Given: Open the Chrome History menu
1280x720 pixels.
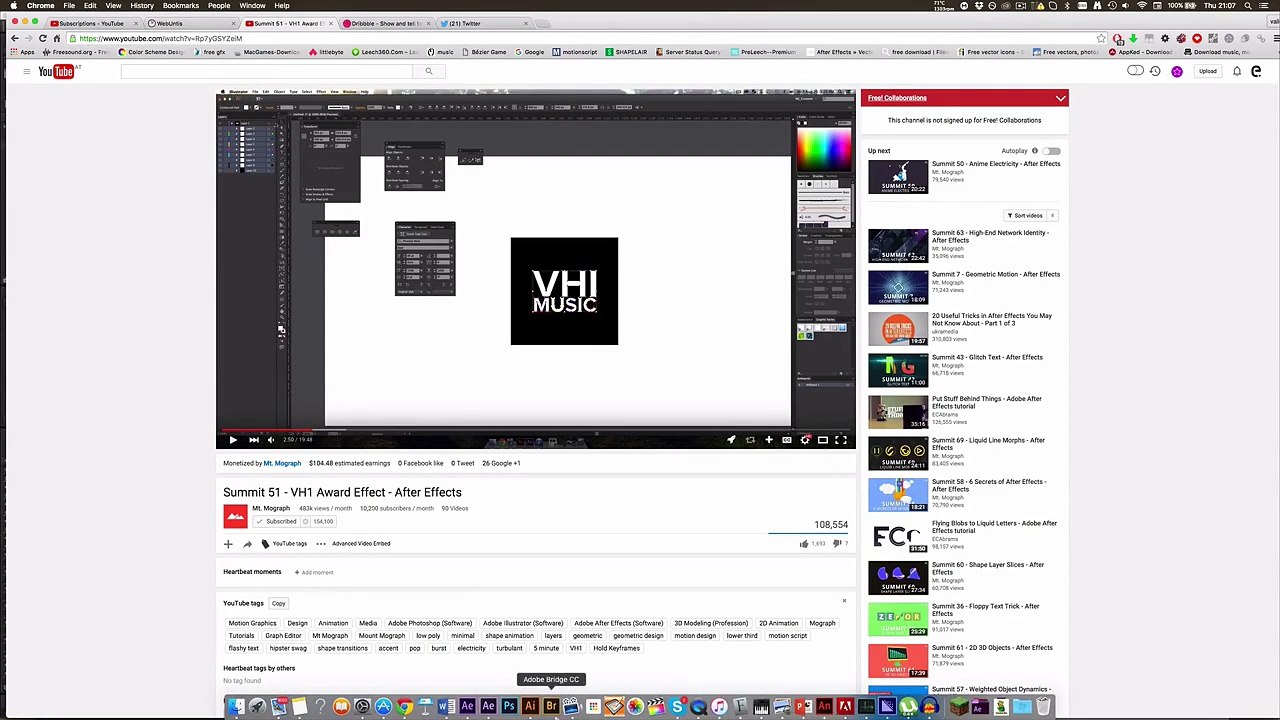Looking at the screenshot, I should click(x=142, y=6).
